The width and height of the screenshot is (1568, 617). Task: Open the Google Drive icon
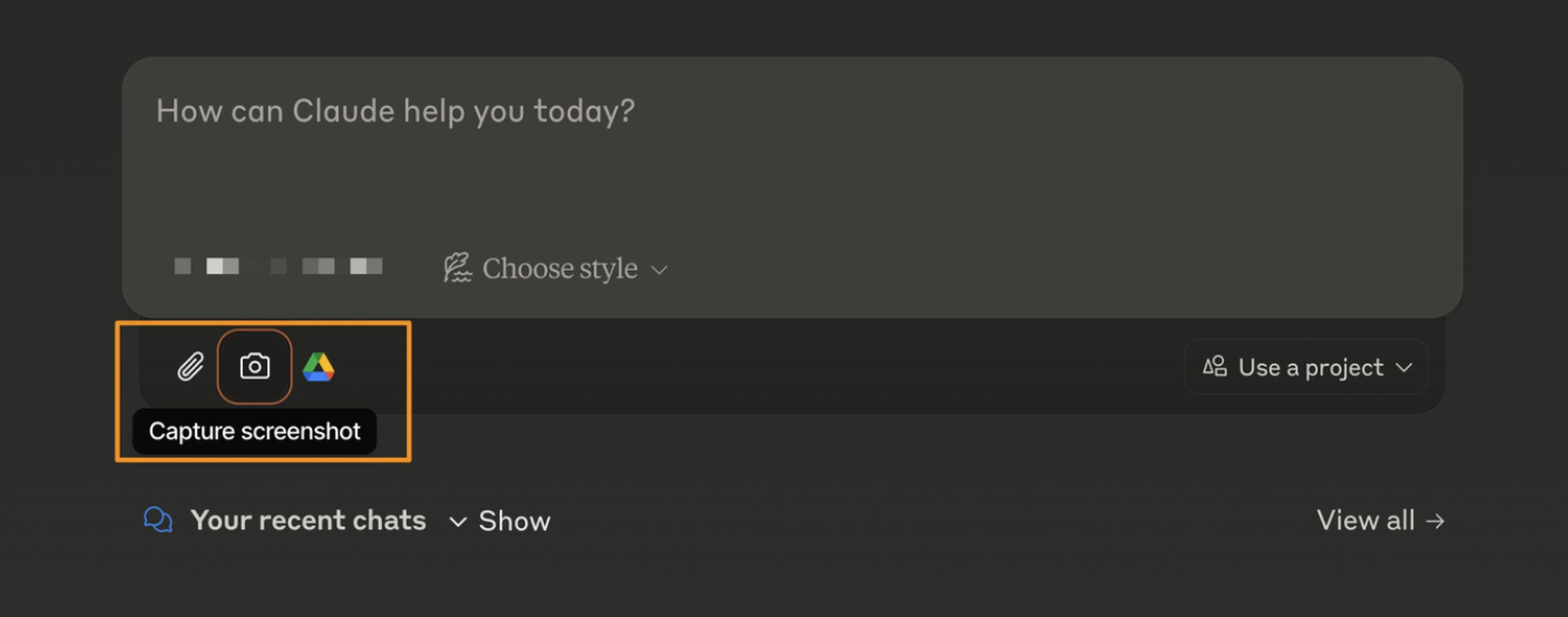[x=318, y=367]
